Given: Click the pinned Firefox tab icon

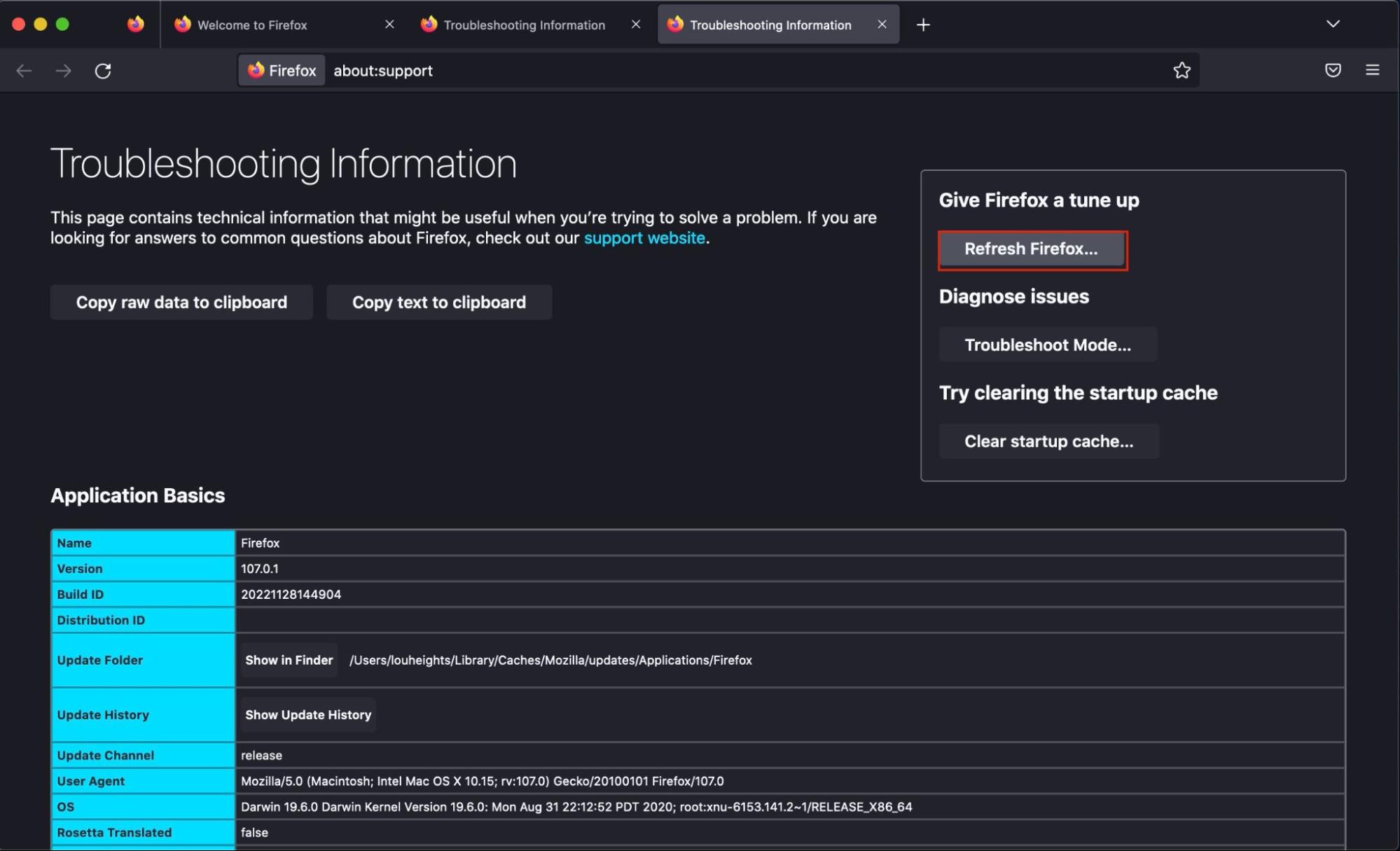Looking at the screenshot, I should 136,25.
